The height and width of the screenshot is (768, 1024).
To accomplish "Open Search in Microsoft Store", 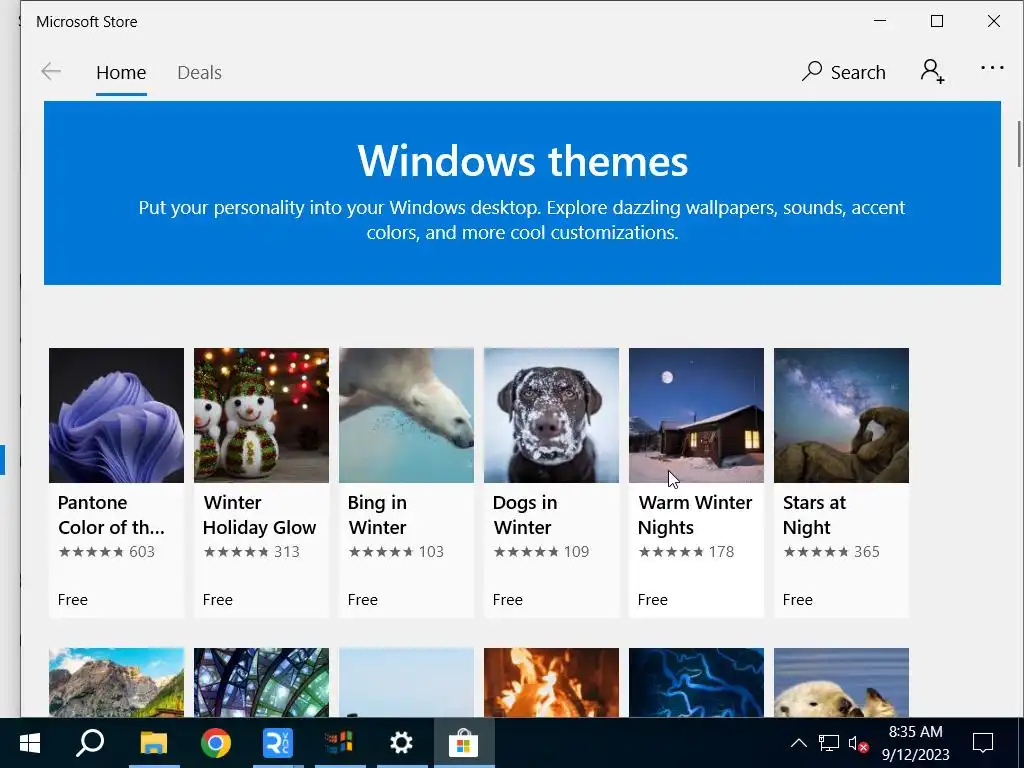I will point(843,72).
